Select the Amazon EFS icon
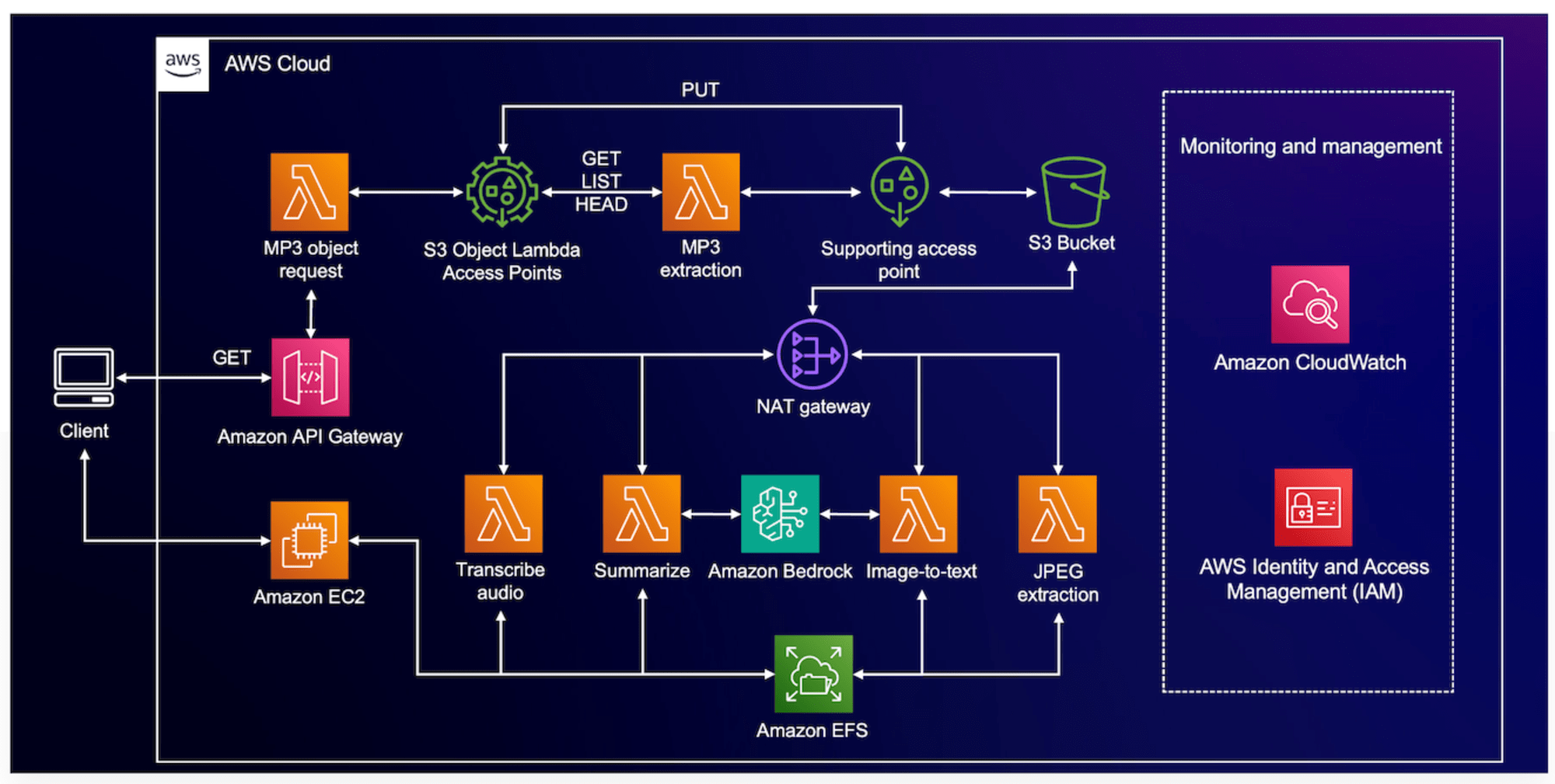 (813, 674)
